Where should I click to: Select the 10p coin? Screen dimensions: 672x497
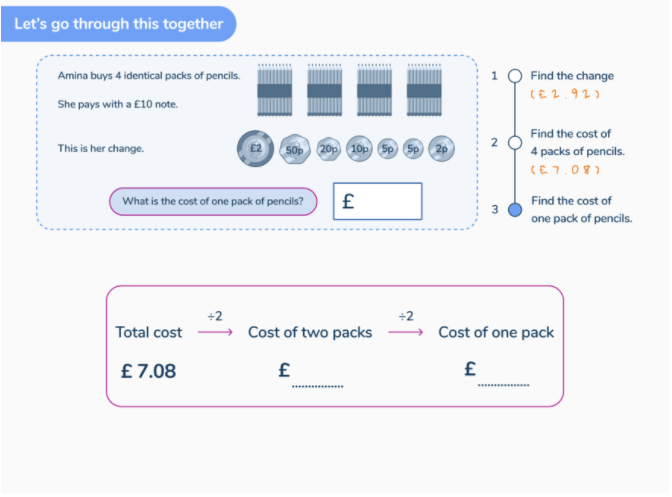point(359,149)
